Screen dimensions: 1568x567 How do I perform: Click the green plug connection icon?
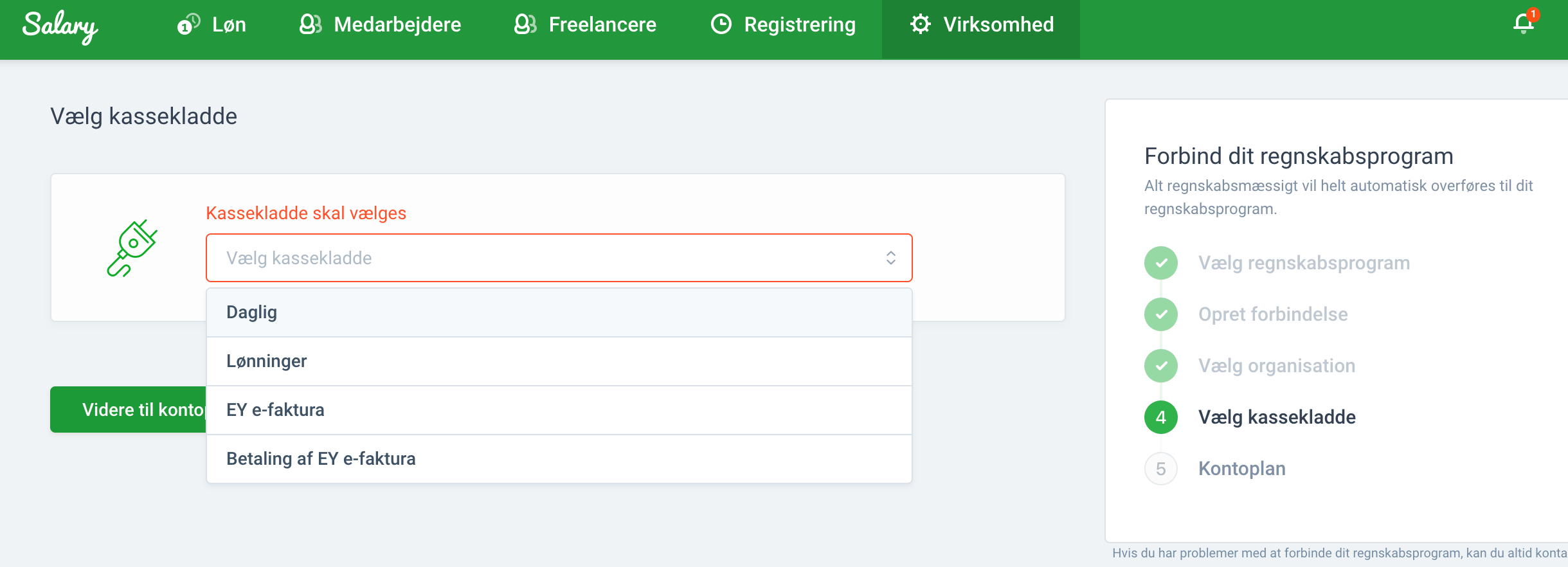click(x=132, y=248)
